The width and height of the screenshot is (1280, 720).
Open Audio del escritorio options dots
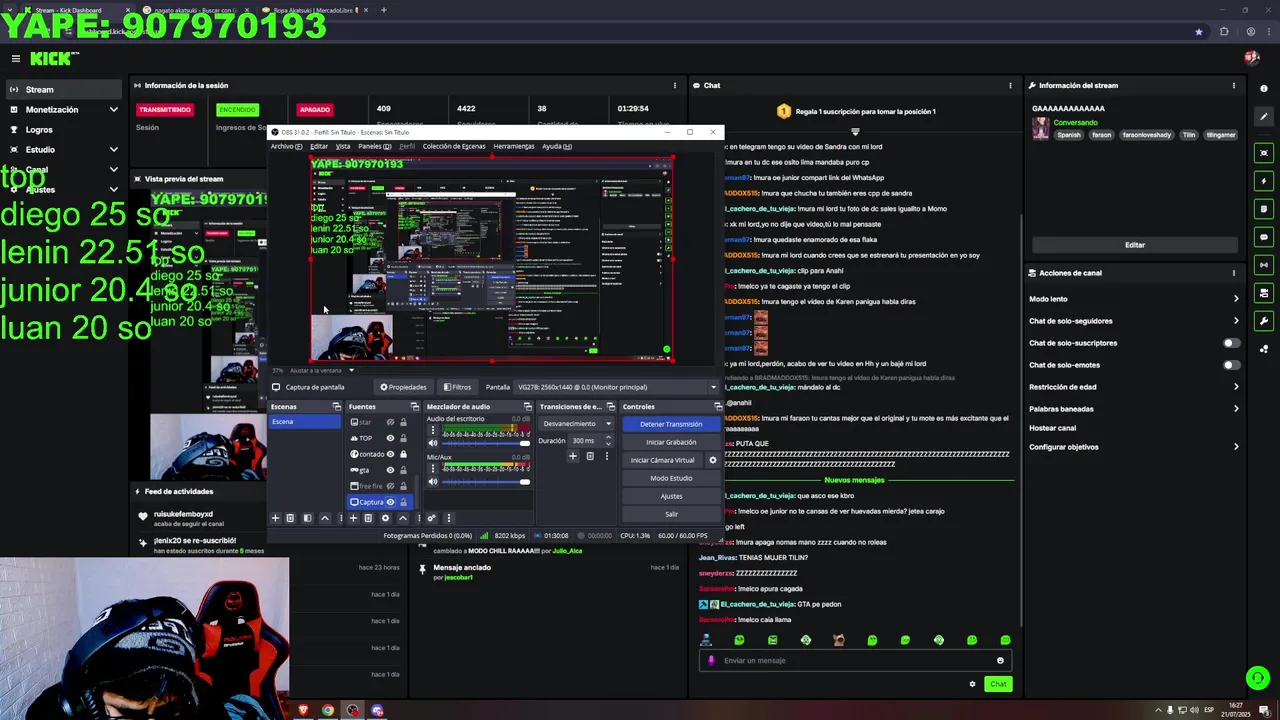pyautogui.click(x=433, y=430)
